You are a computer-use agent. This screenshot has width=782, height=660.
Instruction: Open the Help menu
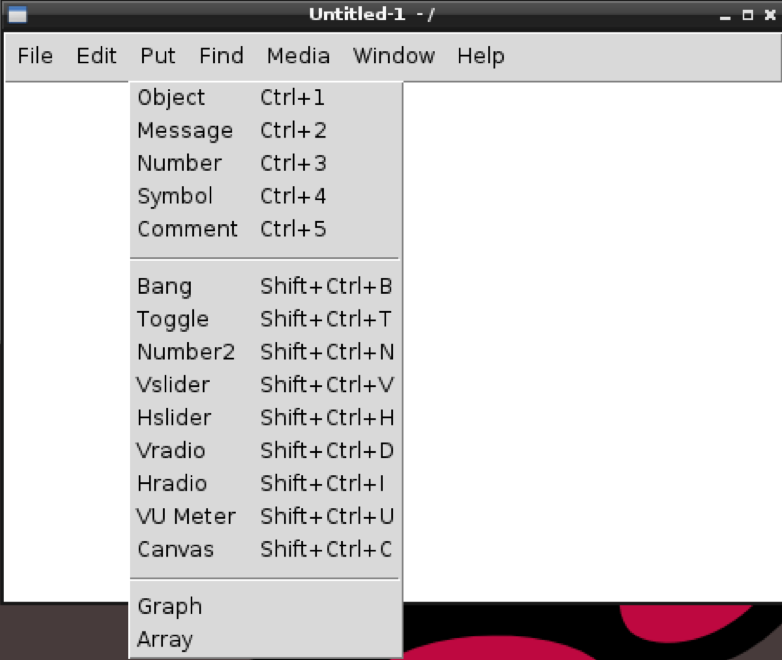click(x=481, y=56)
